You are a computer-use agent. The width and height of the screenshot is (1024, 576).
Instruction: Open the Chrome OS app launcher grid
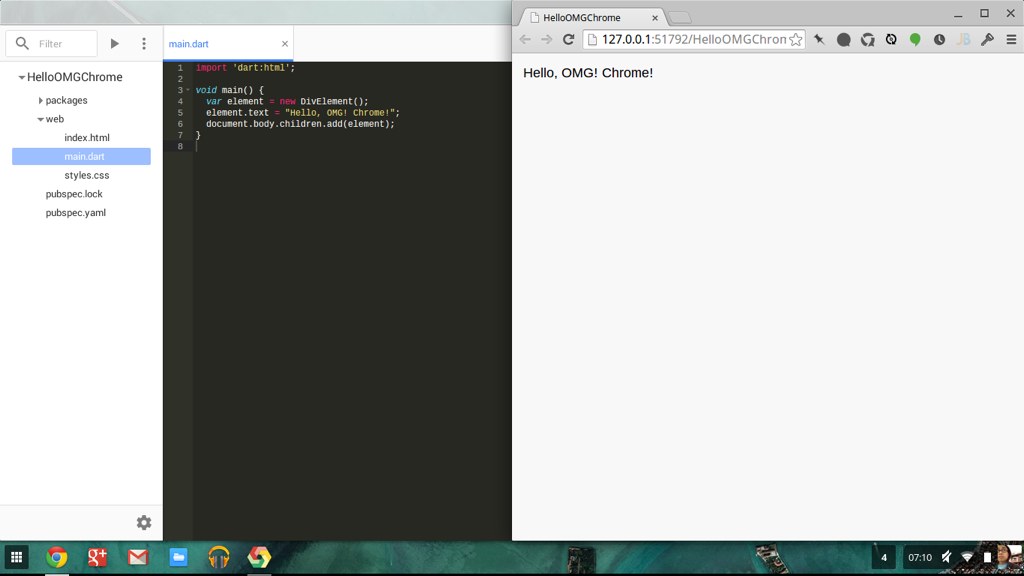click(x=16, y=557)
